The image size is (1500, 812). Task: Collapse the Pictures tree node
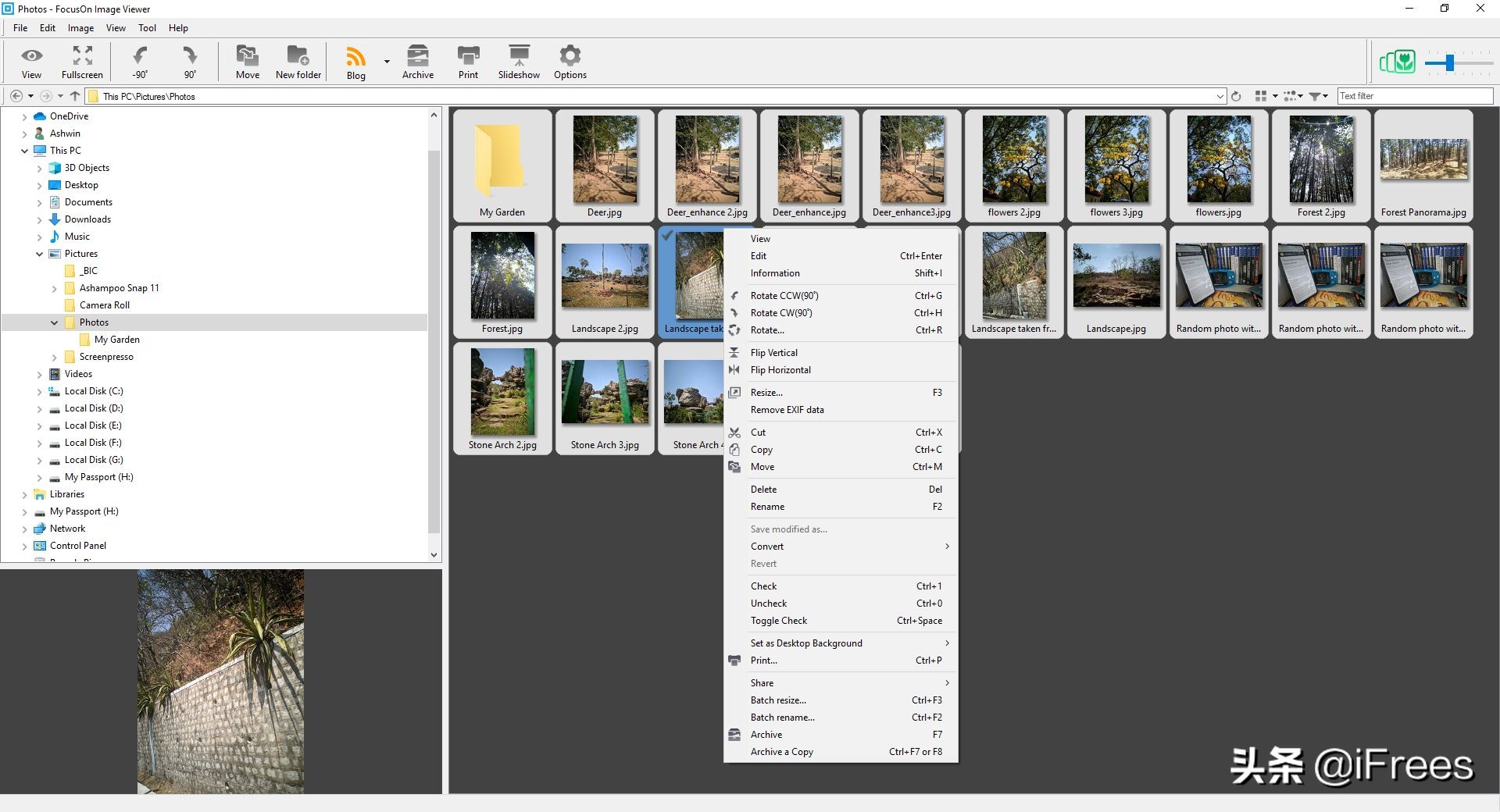pyautogui.click(x=40, y=254)
